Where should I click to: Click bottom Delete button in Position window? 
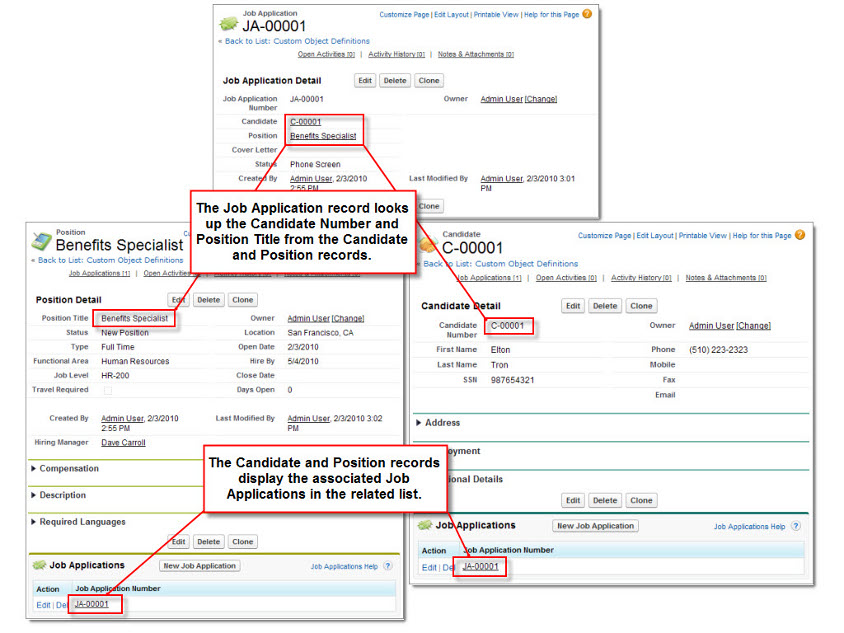click(x=208, y=541)
